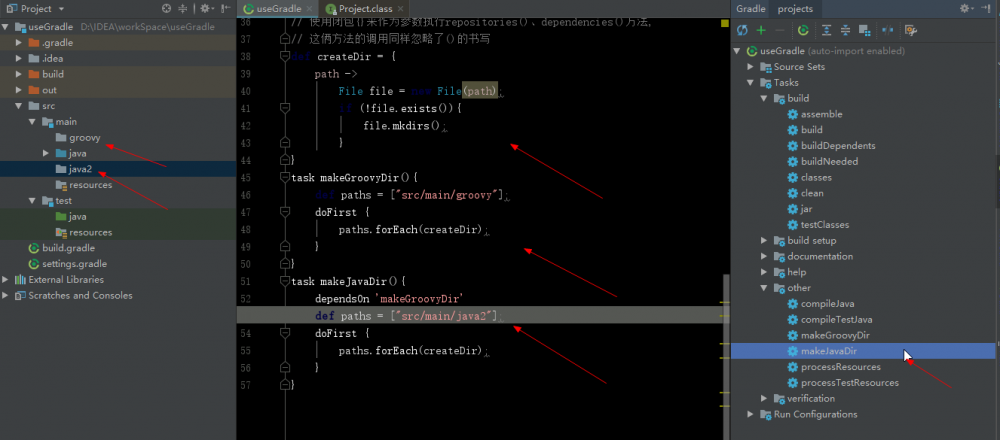Expand External Libraries node
The image size is (1000, 440).
pyautogui.click(x=5, y=279)
